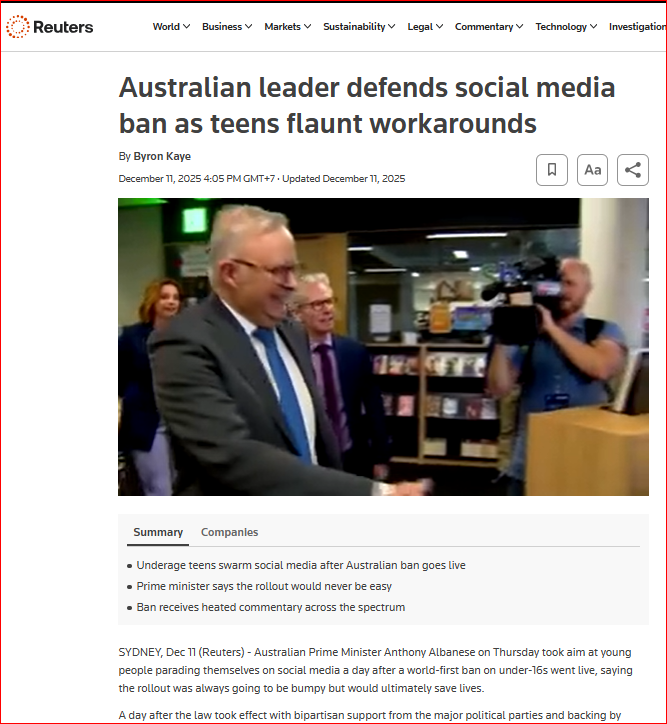Select the Summary tab
Screen dimensions: 667x724
point(158,532)
